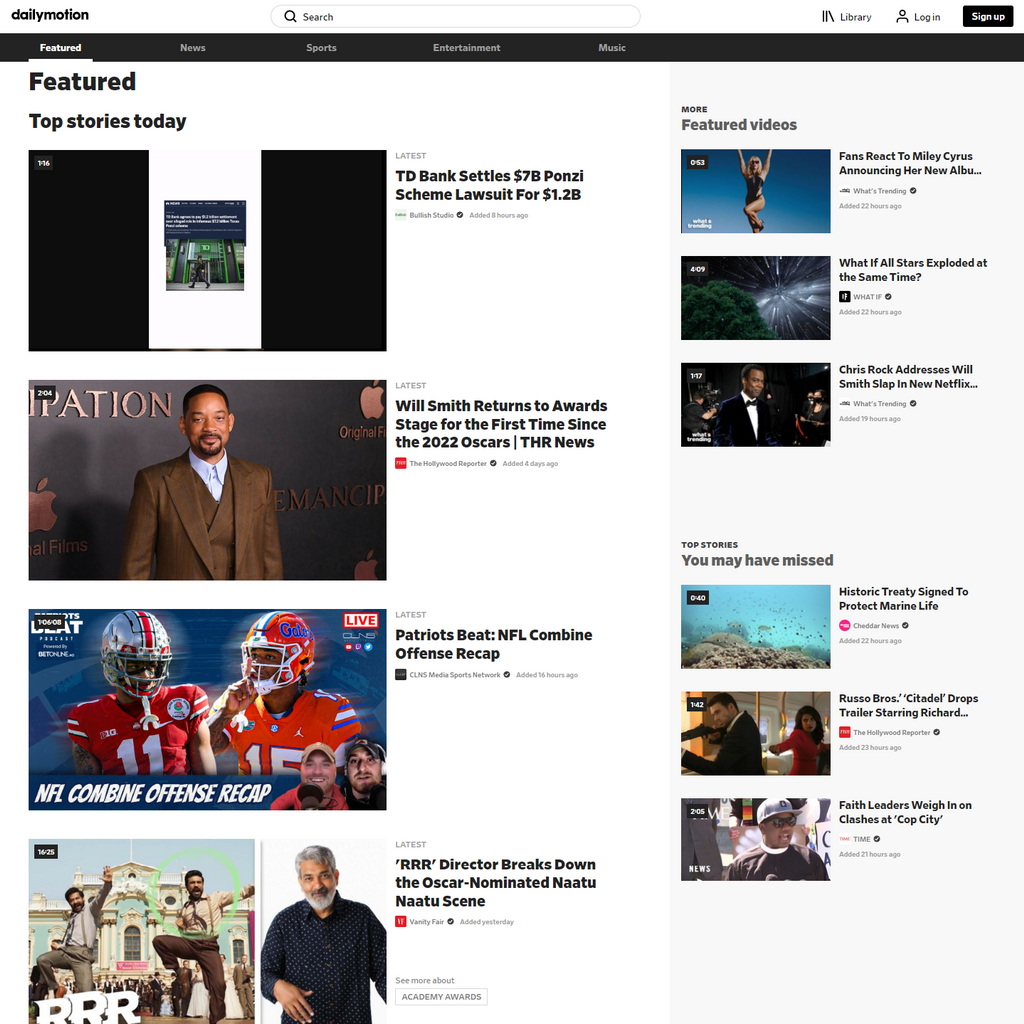This screenshot has height=1024, width=1024.
Task: Play the TD Bank video thumbnail
Action: (x=208, y=251)
